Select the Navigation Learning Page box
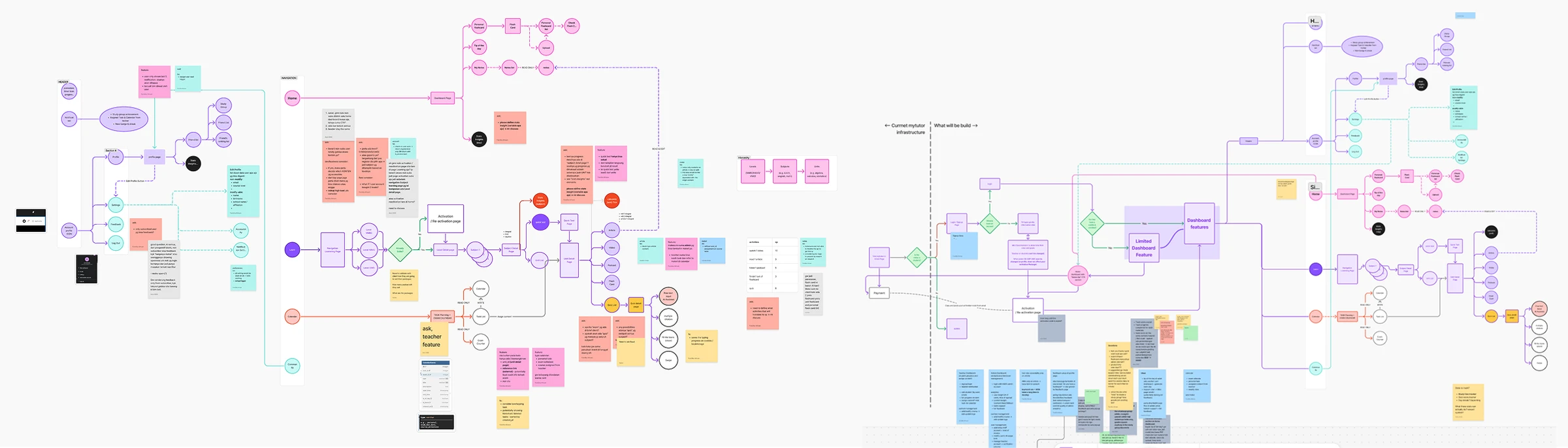 point(333,249)
